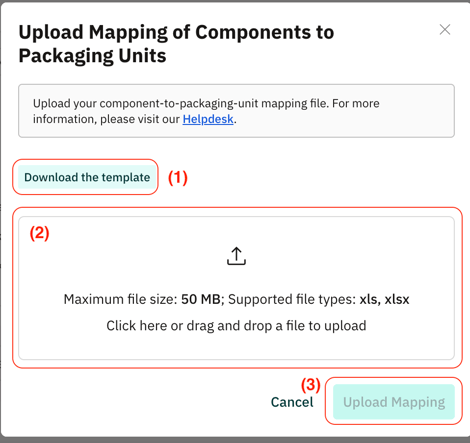The image size is (470, 443).
Task: Select the 'Maximum file size' line
Action: click(x=236, y=299)
